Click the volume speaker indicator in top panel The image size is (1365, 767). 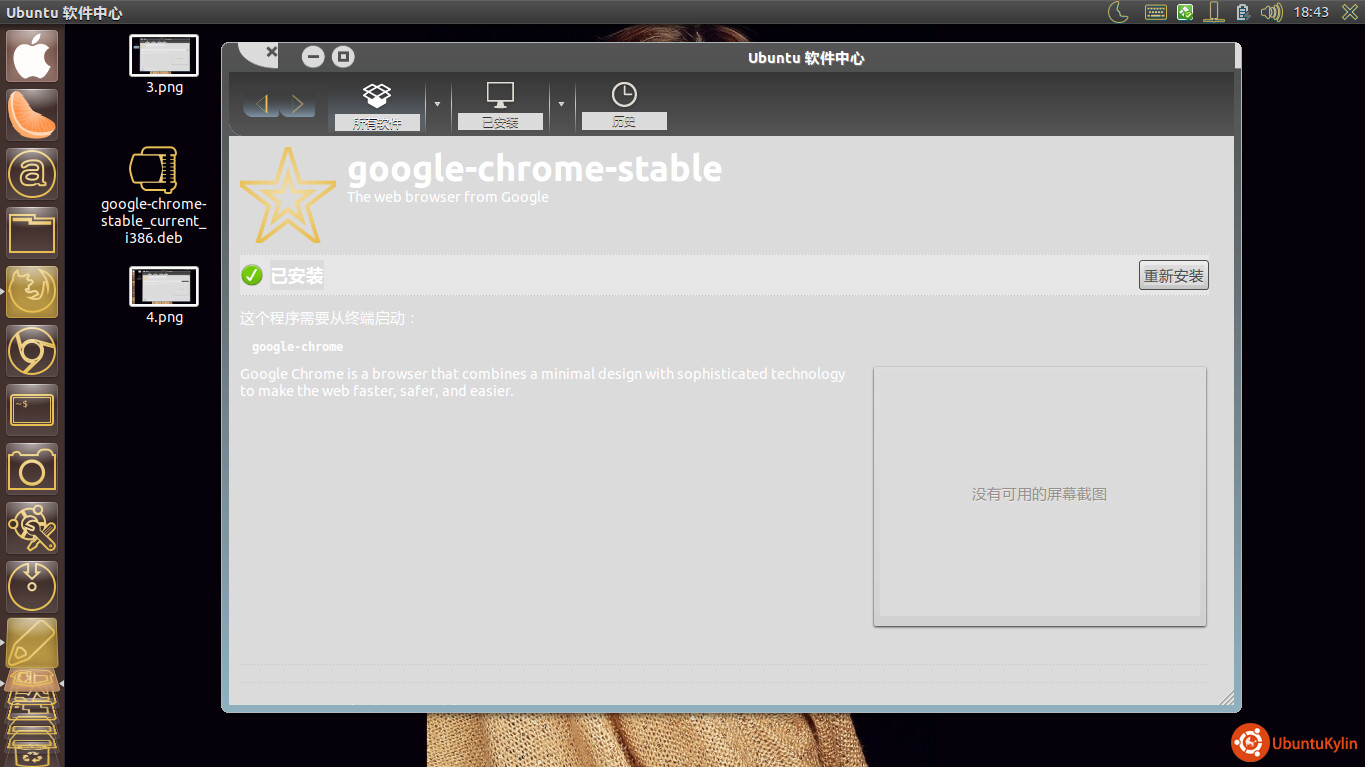1271,12
